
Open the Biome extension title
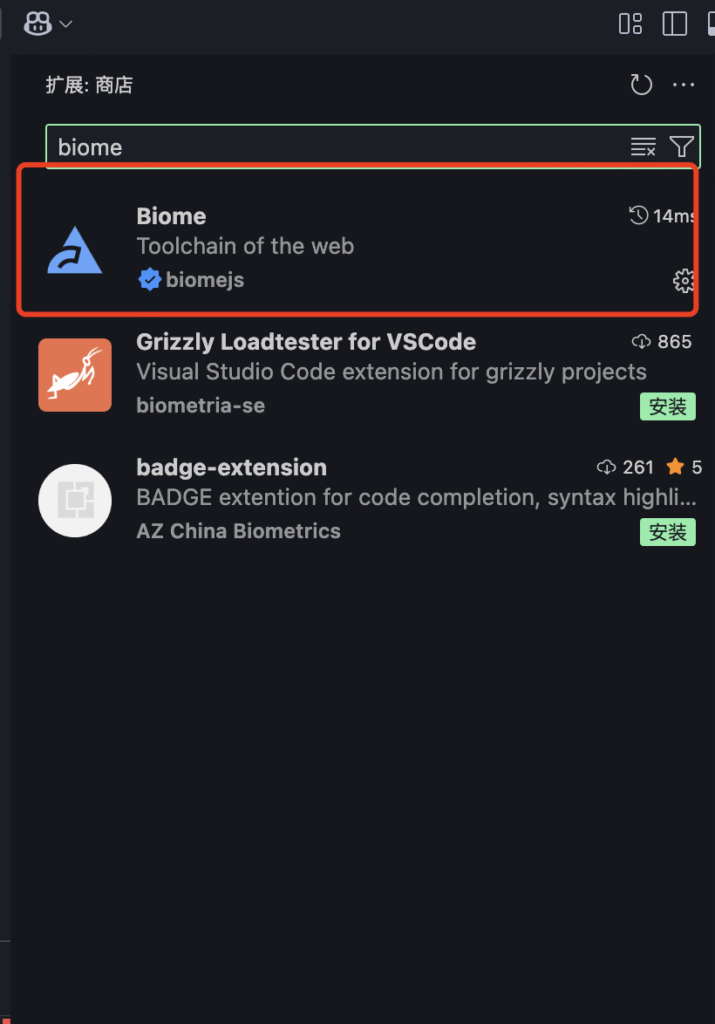(x=171, y=216)
